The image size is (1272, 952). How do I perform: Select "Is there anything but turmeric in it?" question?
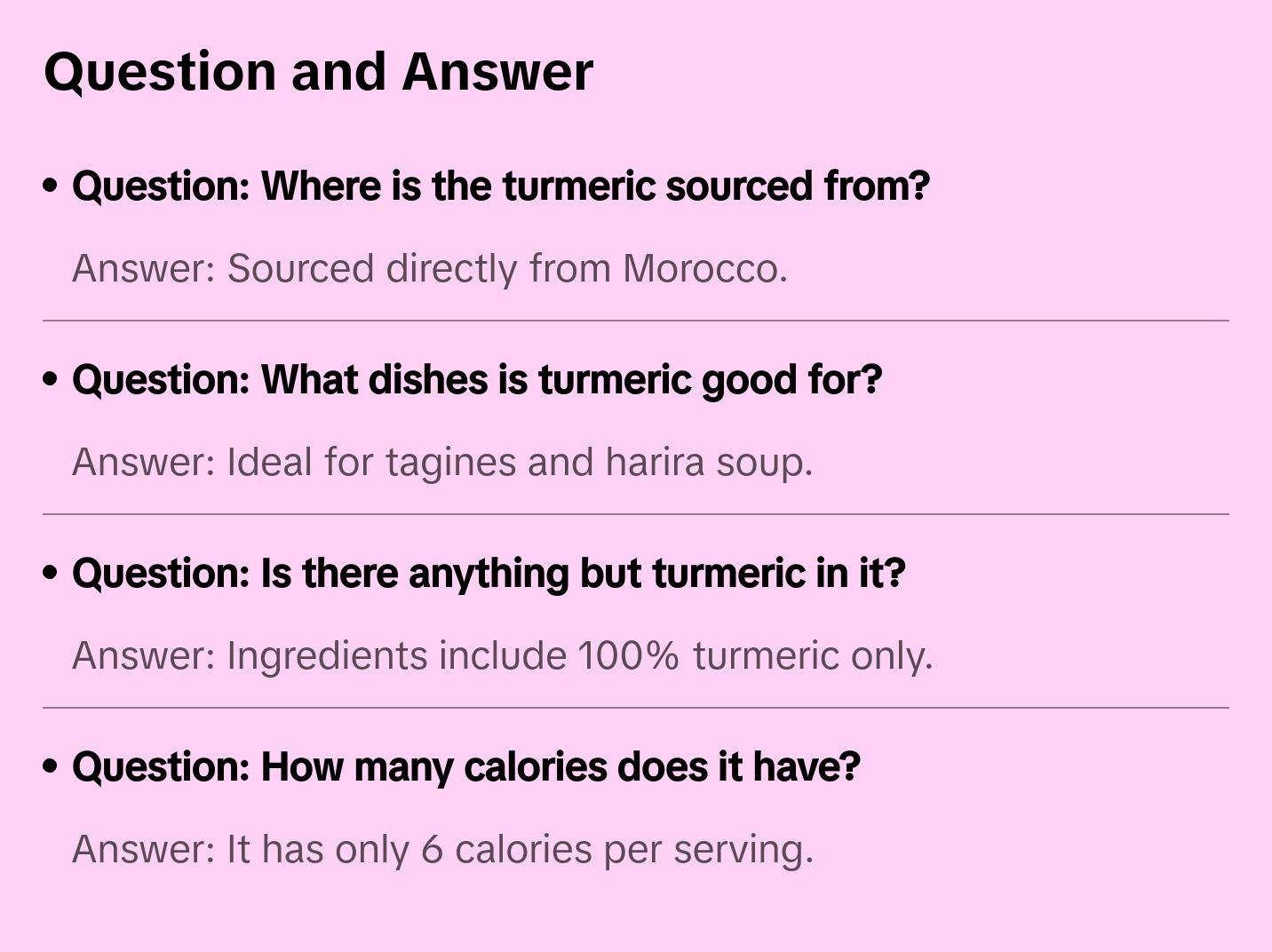click(x=489, y=574)
